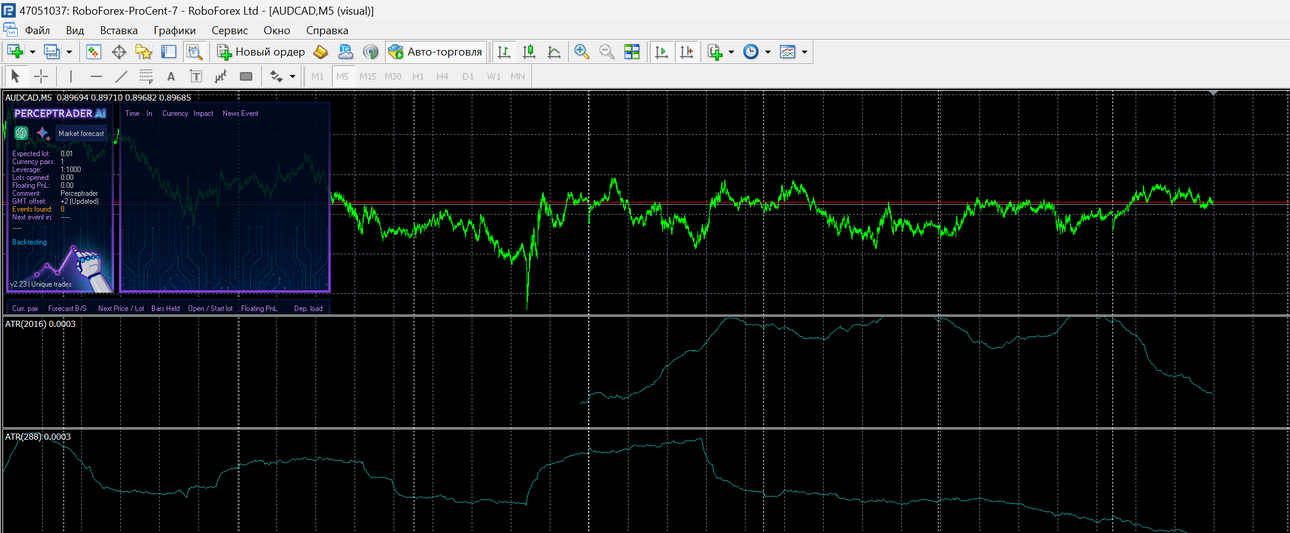The width and height of the screenshot is (1290, 533).
Task: Toggle chart auto-scroll button
Action: [661, 51]
